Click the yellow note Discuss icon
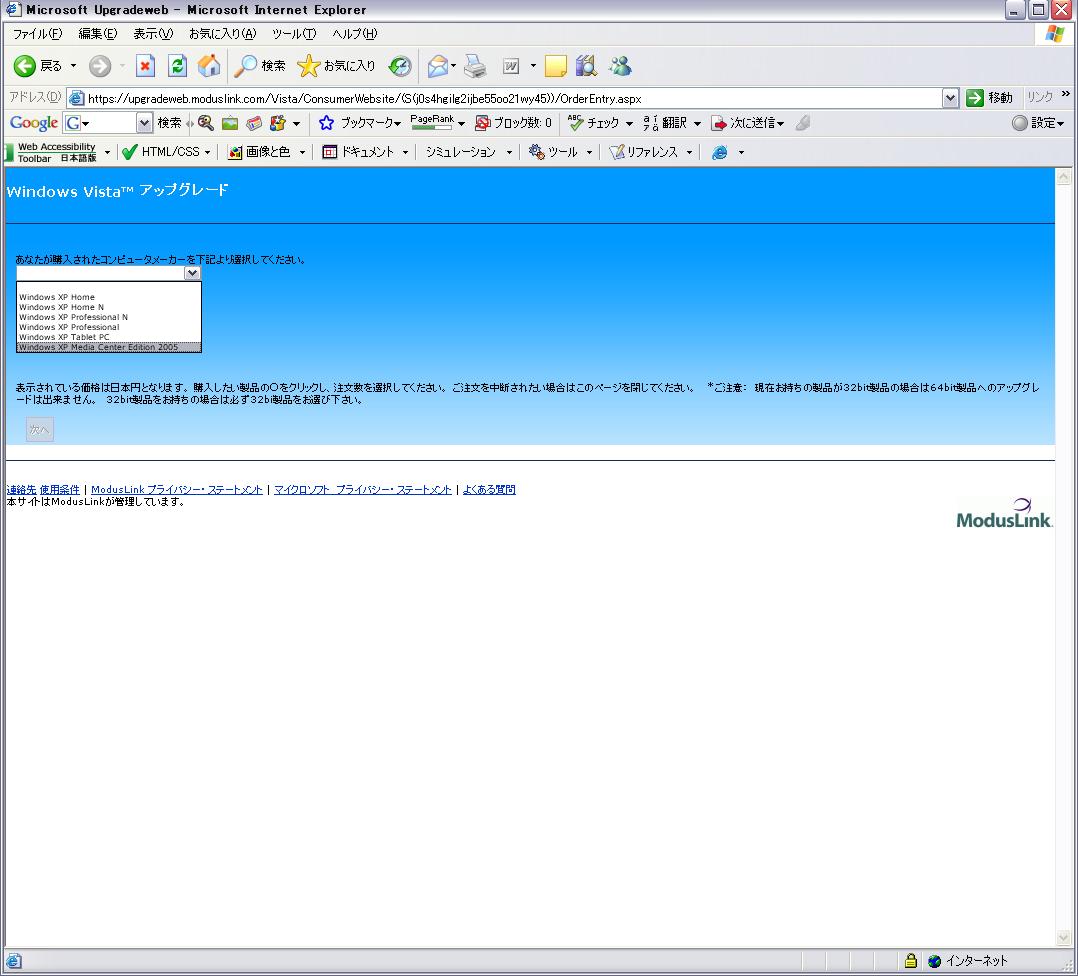Image resolution: width=1078 pixels, height=976 pixels. click(x=556, y=66)
